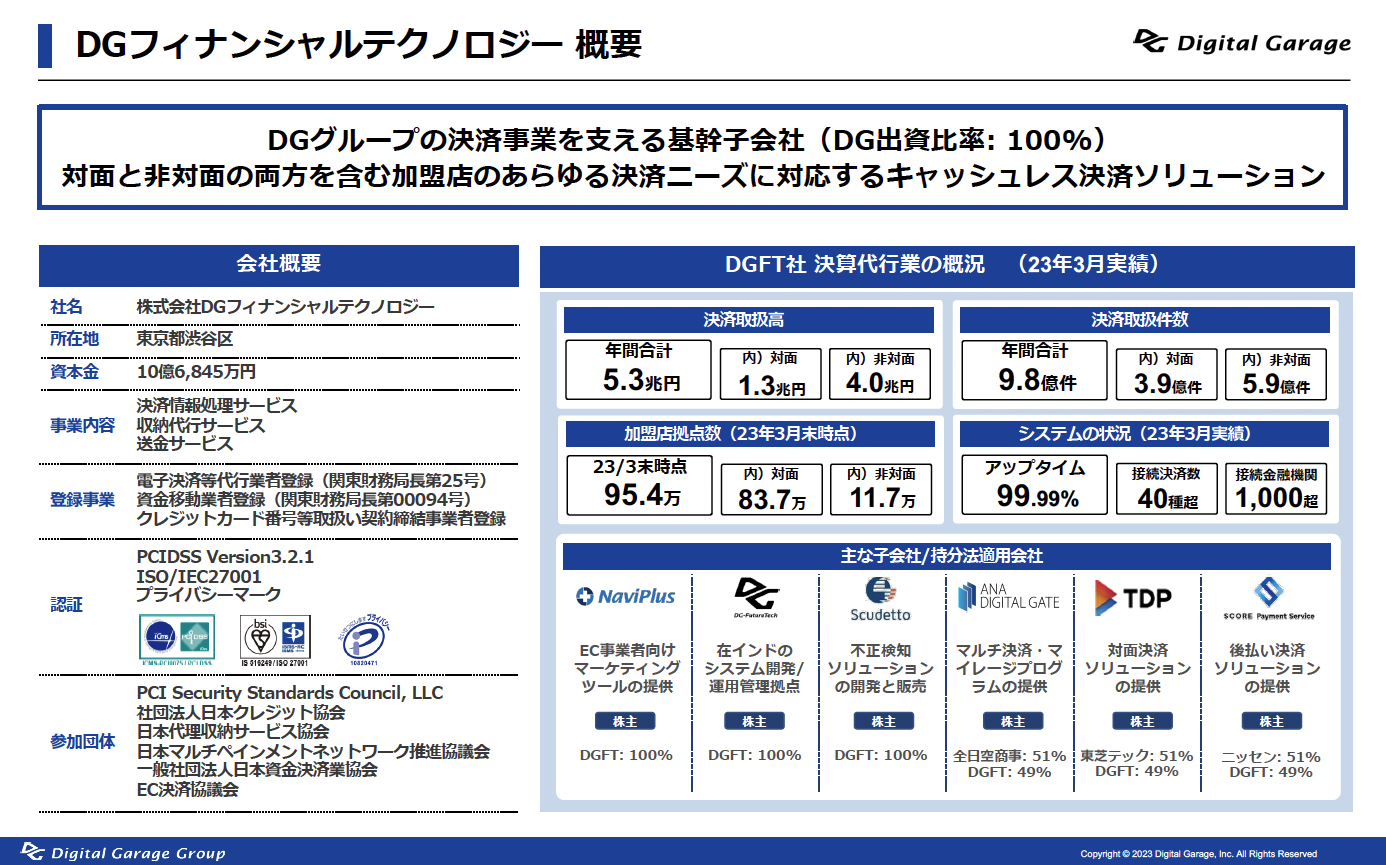Click the 95.4万 merchant locations box
The width and height of the screenshot is (1386, 865).
coord(641,485)
